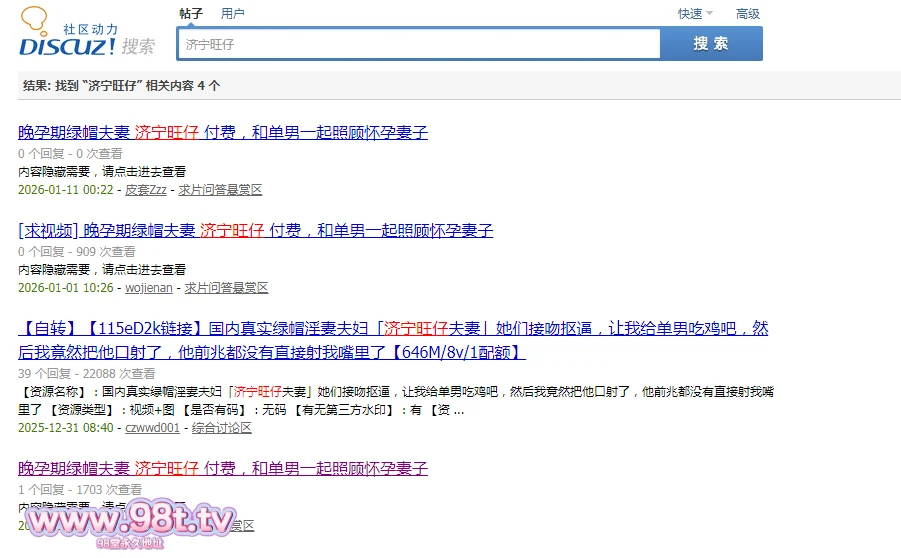The image size is (901, 558).
Task: Switch to the 用户 tab
Action: pyautogui.click(x=233, y=14)
